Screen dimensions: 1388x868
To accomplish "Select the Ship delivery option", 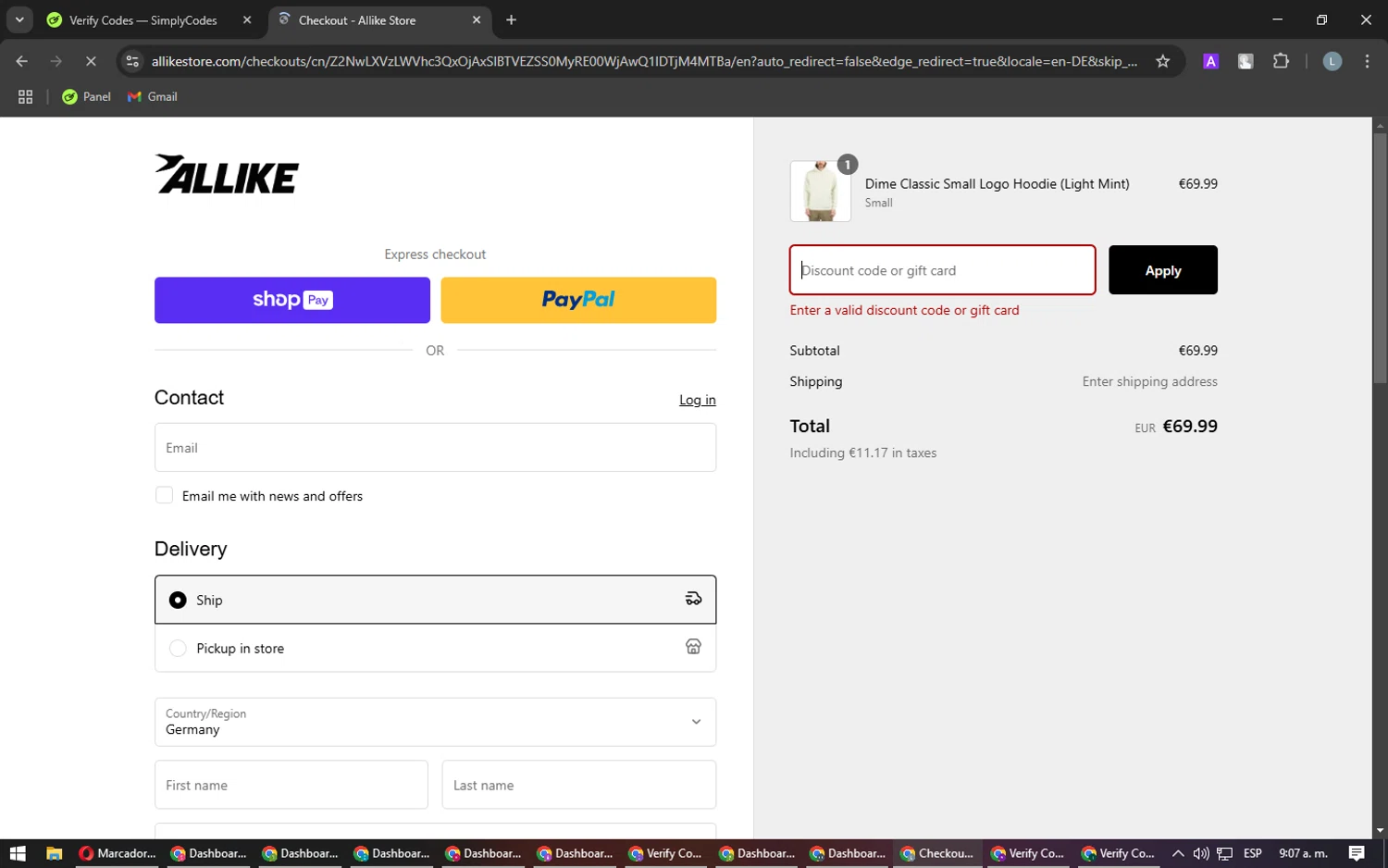I will coord(435,600).
